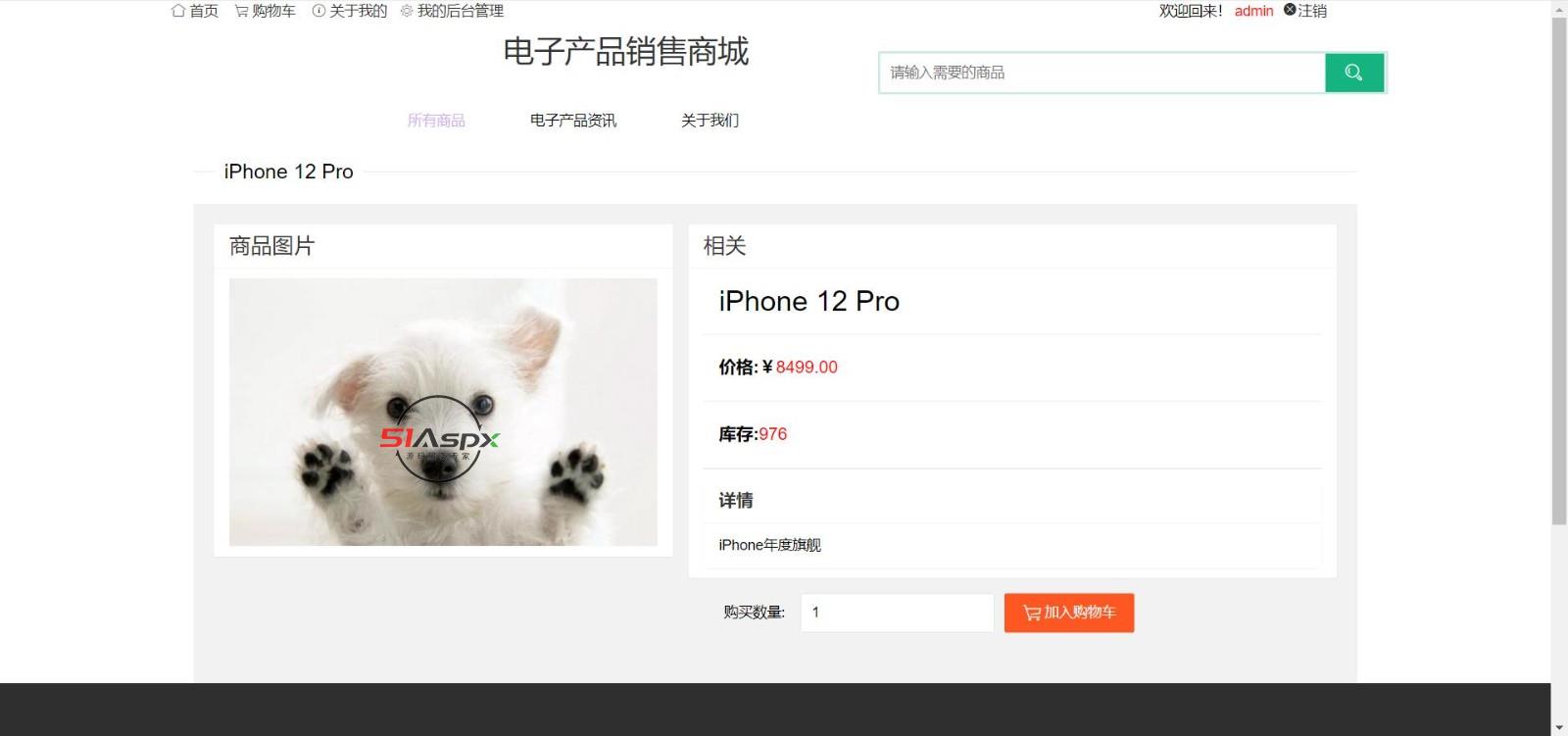Focus the 请输入需要的商品 search field
1568x736 pixels.
tap(1102, 73)
